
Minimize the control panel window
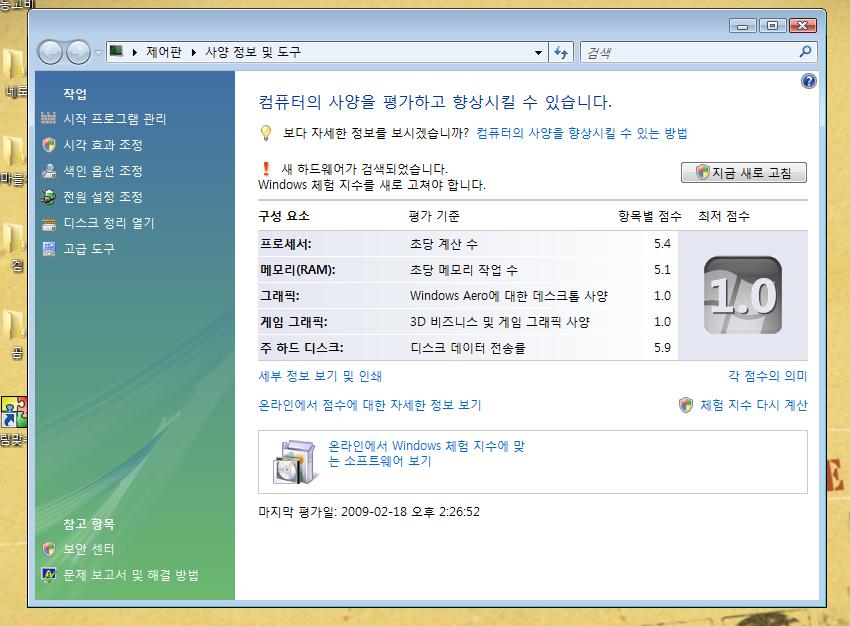743,25
